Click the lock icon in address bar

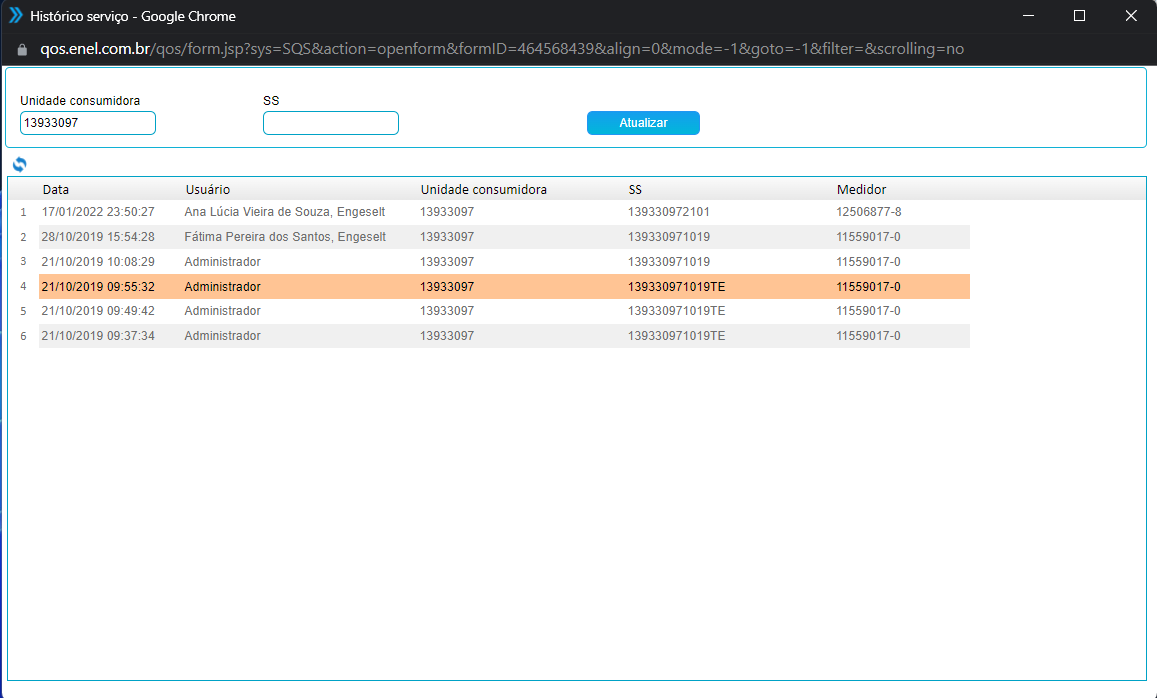coord(22,49)
